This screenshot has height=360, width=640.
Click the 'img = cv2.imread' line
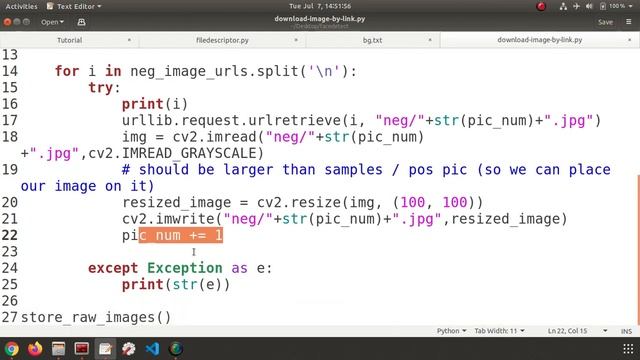pyautogui.click(x=273, y=137)
